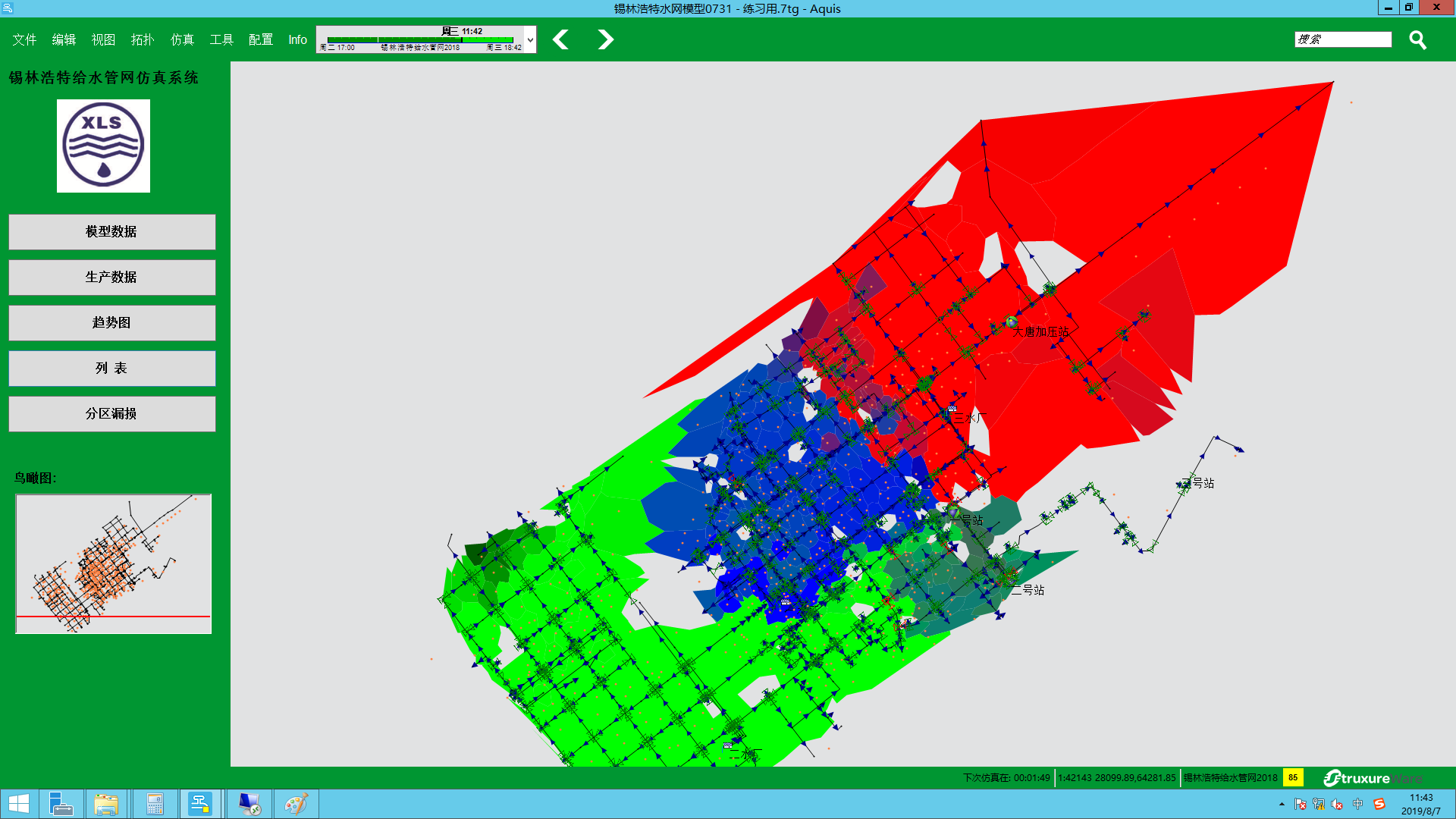This screenshot has width=1456, height=819.
Task: Click the XLS water logo
Action: click(103, 146)
